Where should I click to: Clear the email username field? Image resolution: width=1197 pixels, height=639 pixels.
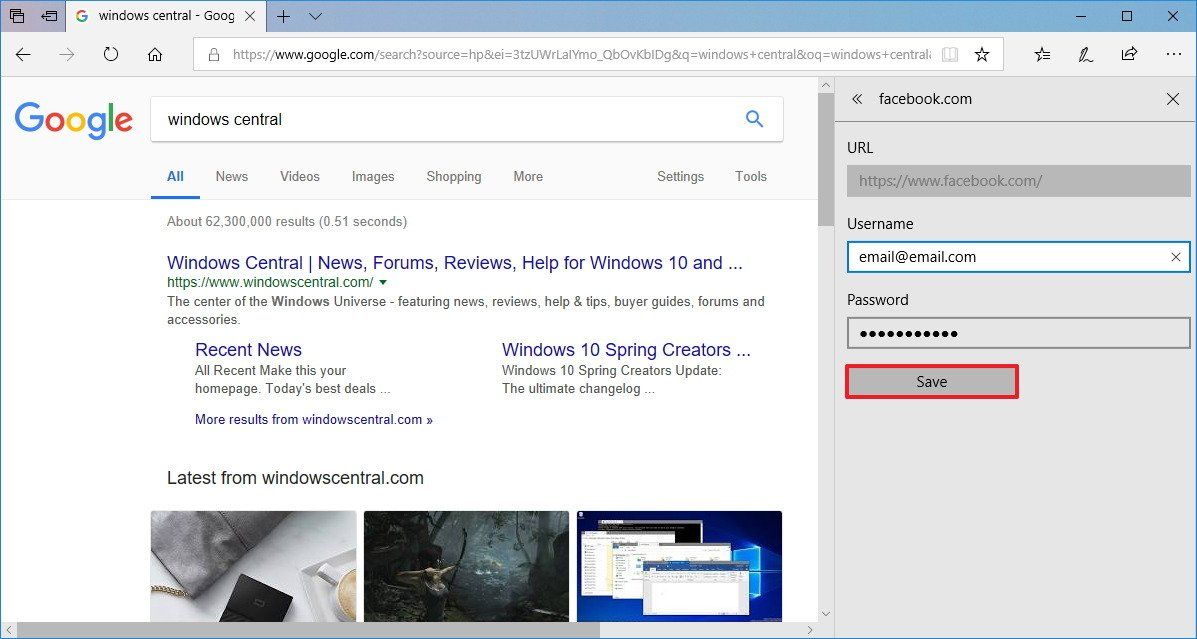(x=1175, y=257)
